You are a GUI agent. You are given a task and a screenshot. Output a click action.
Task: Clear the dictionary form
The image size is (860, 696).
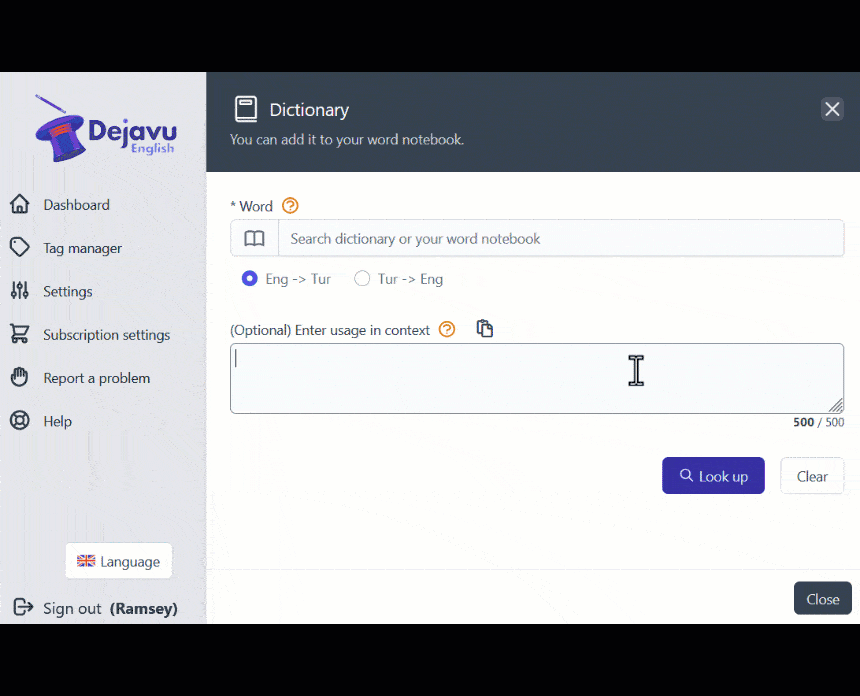[812, 475]
